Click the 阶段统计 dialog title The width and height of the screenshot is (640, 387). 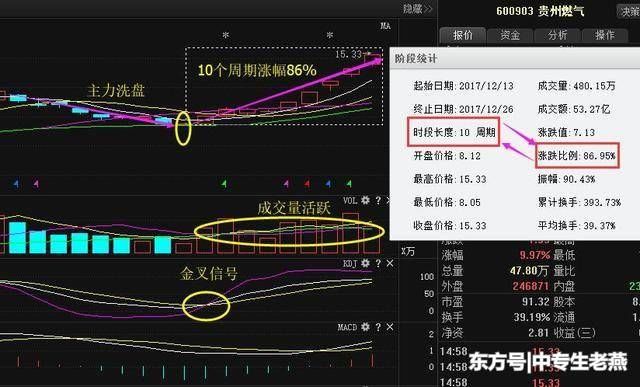tap(416, 59)
